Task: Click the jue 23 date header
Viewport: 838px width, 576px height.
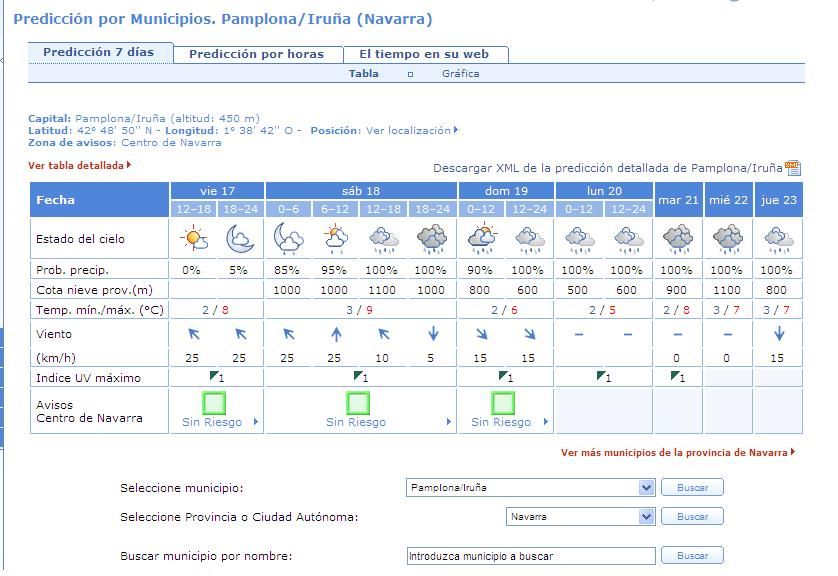Action: (x=779, y=200)
